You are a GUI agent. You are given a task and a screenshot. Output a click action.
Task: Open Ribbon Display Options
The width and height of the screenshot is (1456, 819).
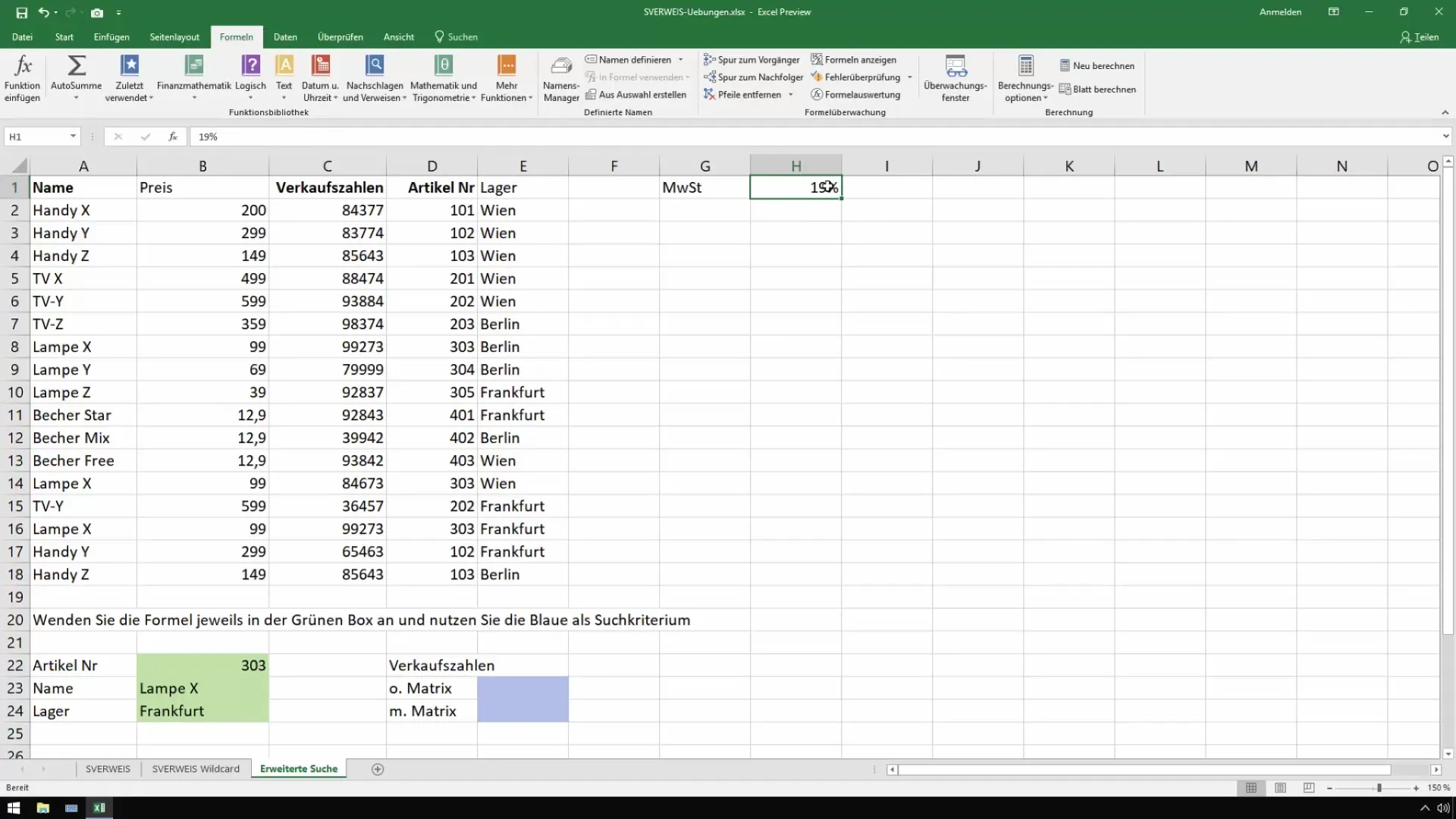(x=1334, y=12)
